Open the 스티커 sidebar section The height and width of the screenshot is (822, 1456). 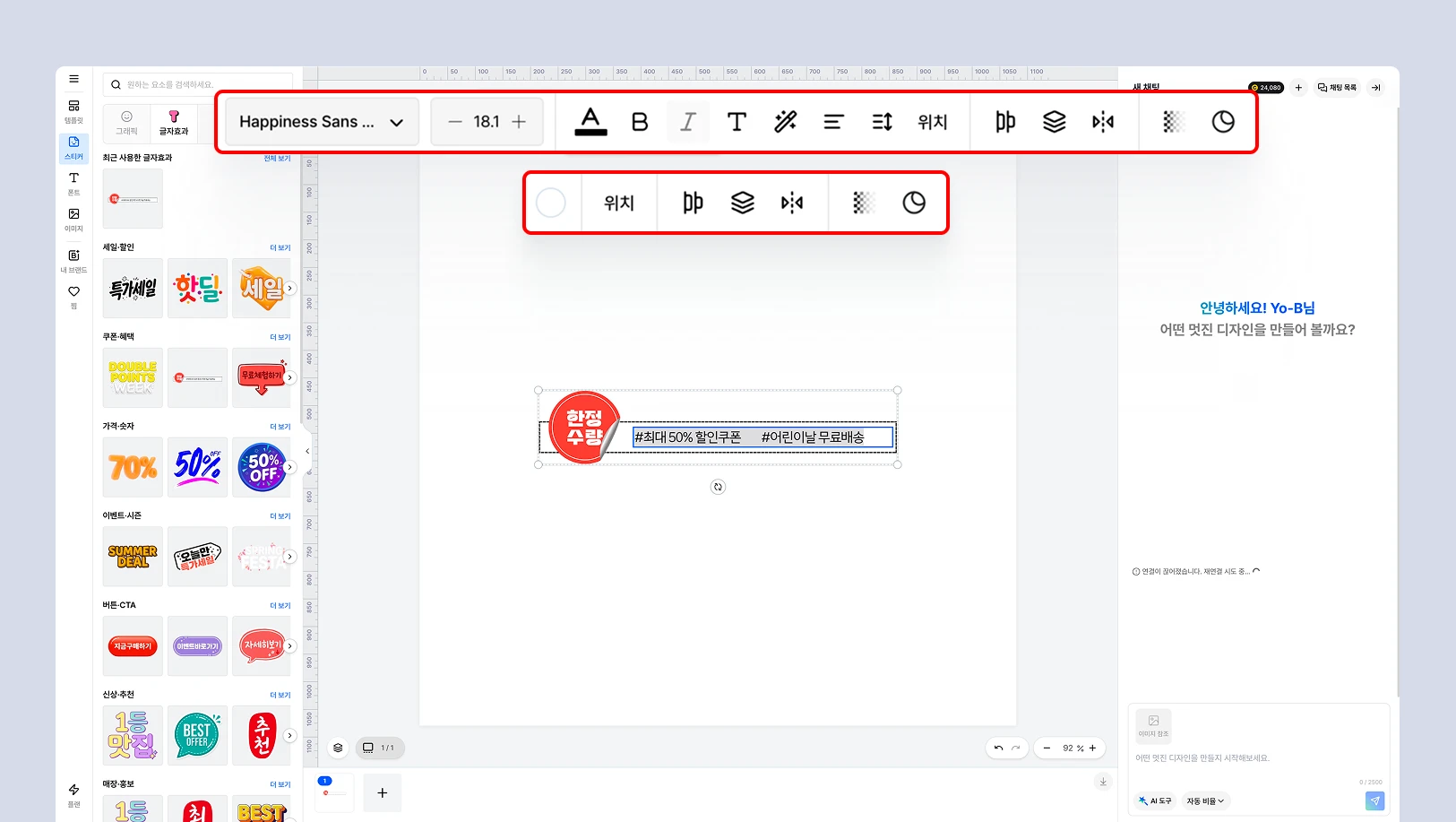coord(73,148)
